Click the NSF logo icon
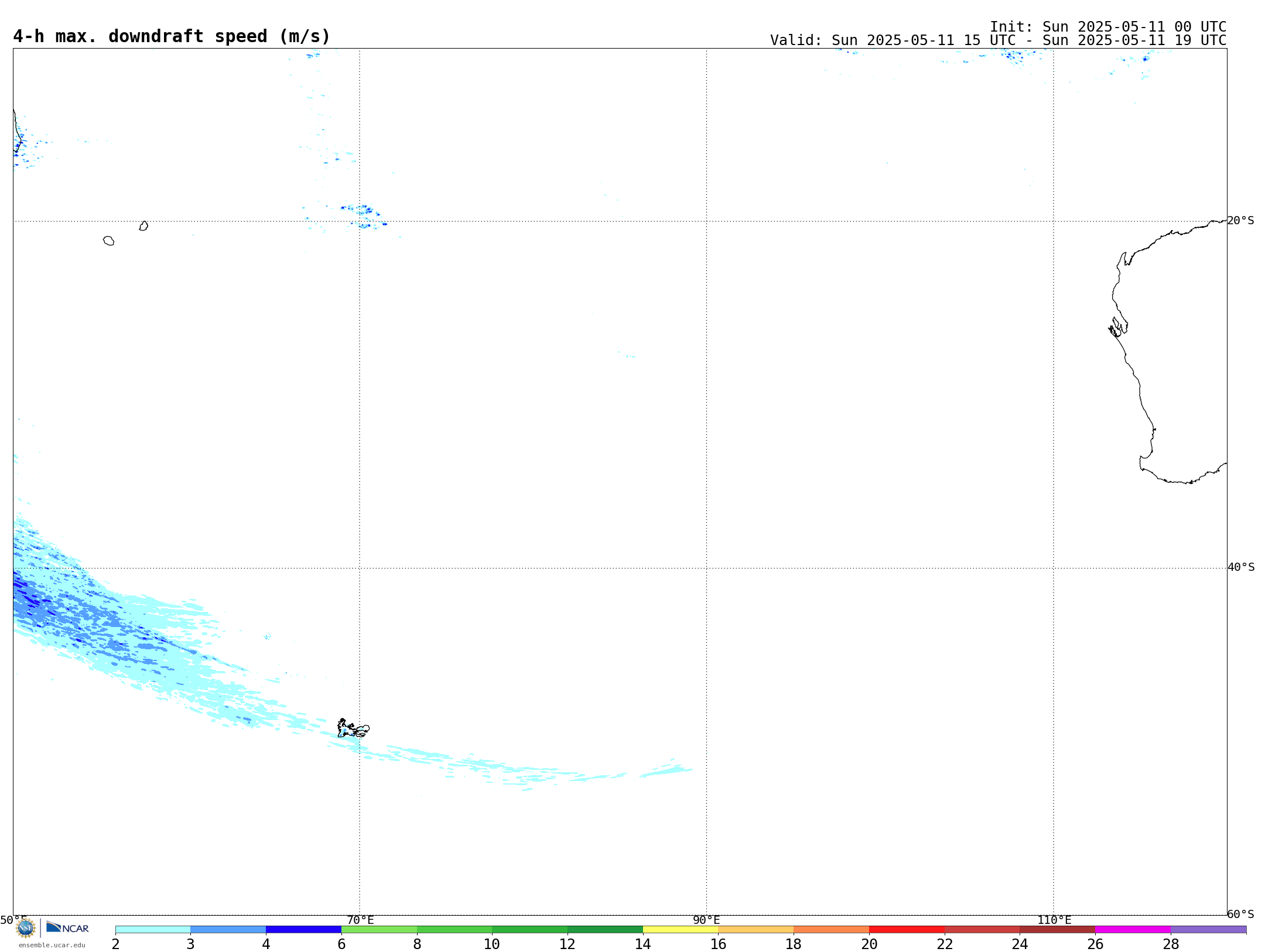Screen dimensions: 1265x952 (x=26, y=928)
